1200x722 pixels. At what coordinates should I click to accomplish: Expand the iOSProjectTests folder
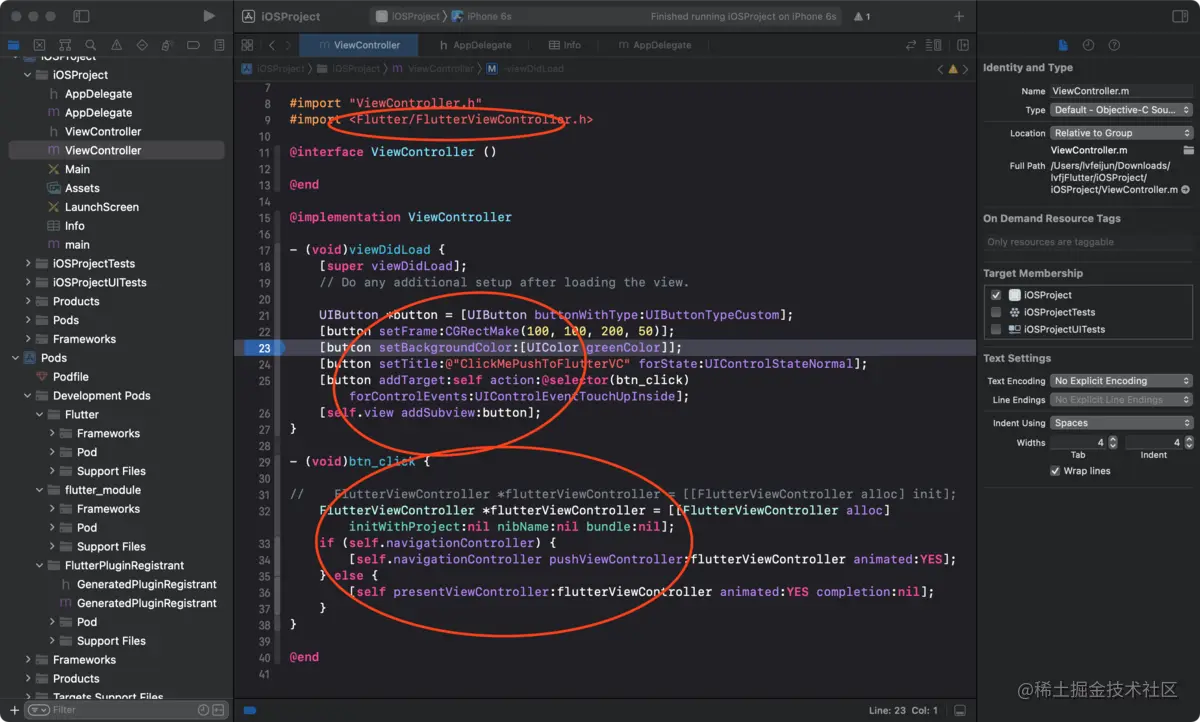[28, 264]
